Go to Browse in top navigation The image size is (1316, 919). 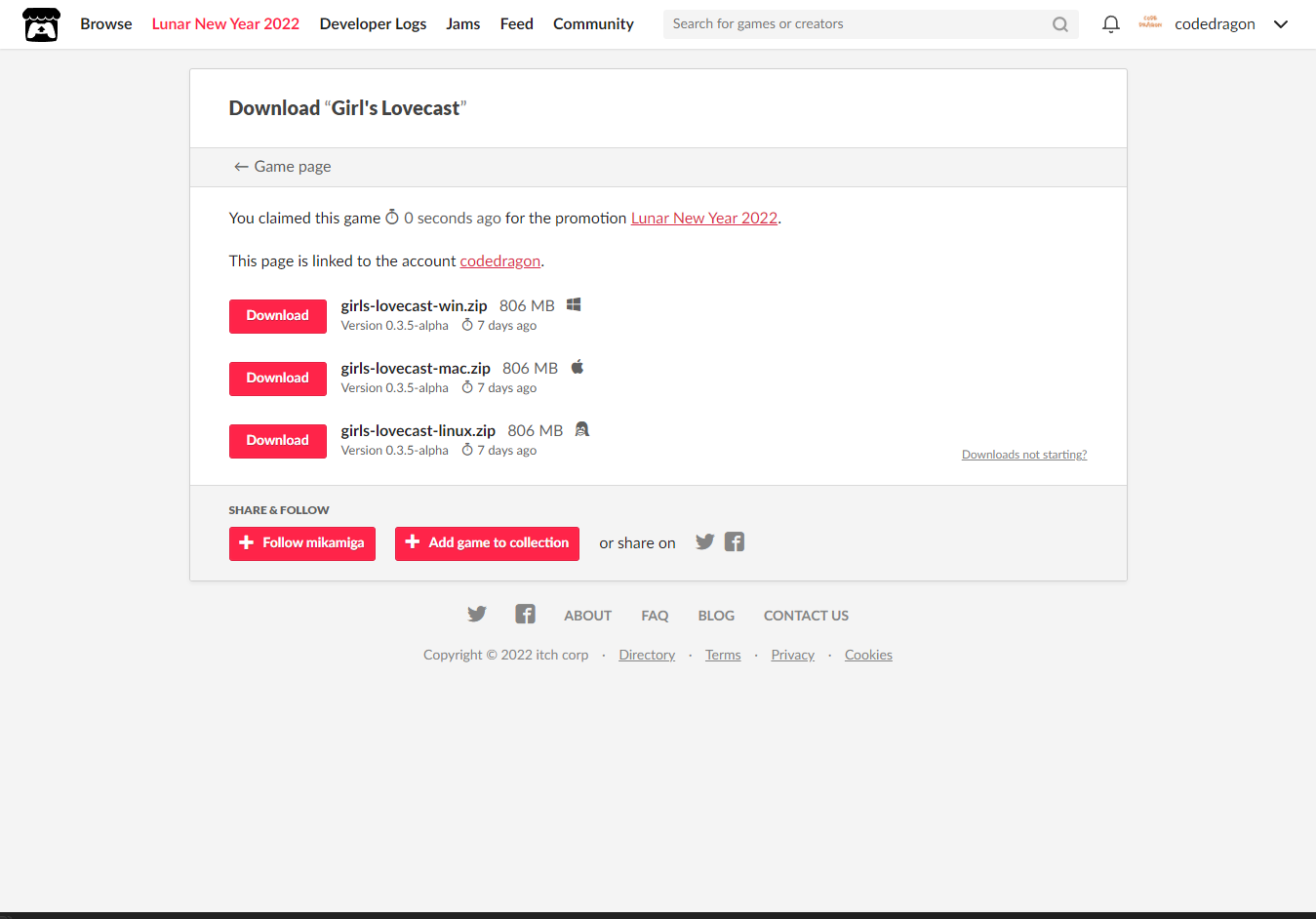(106, 24)
